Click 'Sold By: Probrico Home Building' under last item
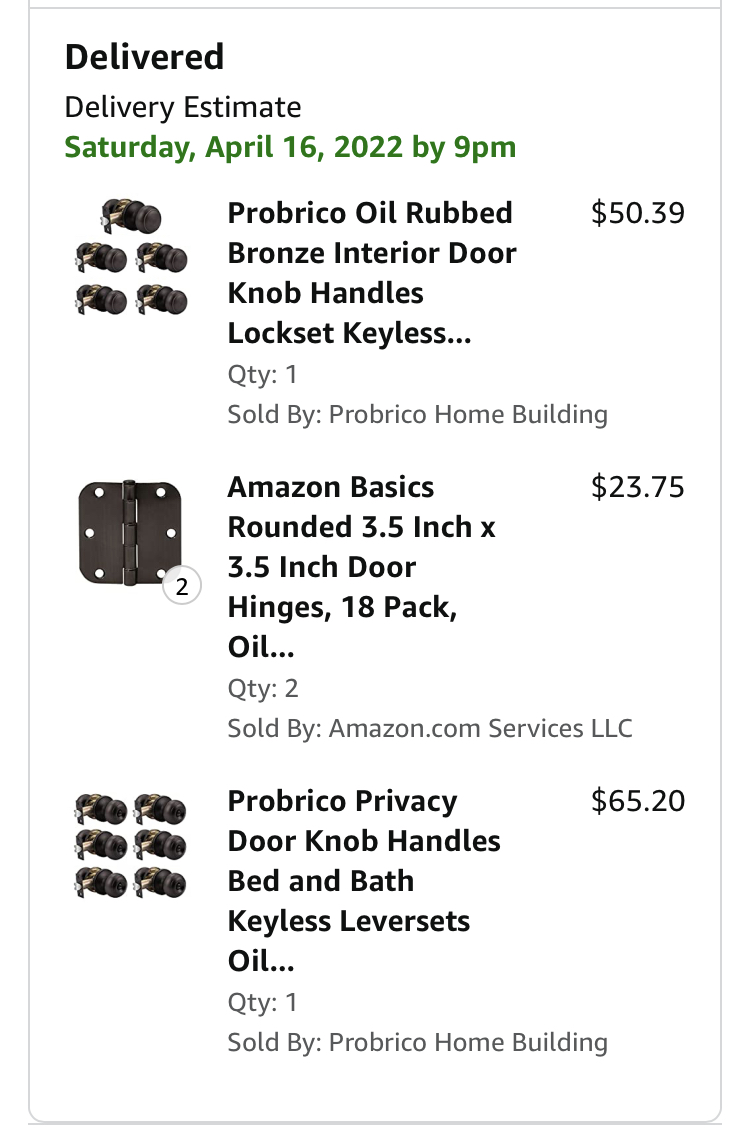The width and height of the screenshot is (750, 1131). coord(417,1042)
